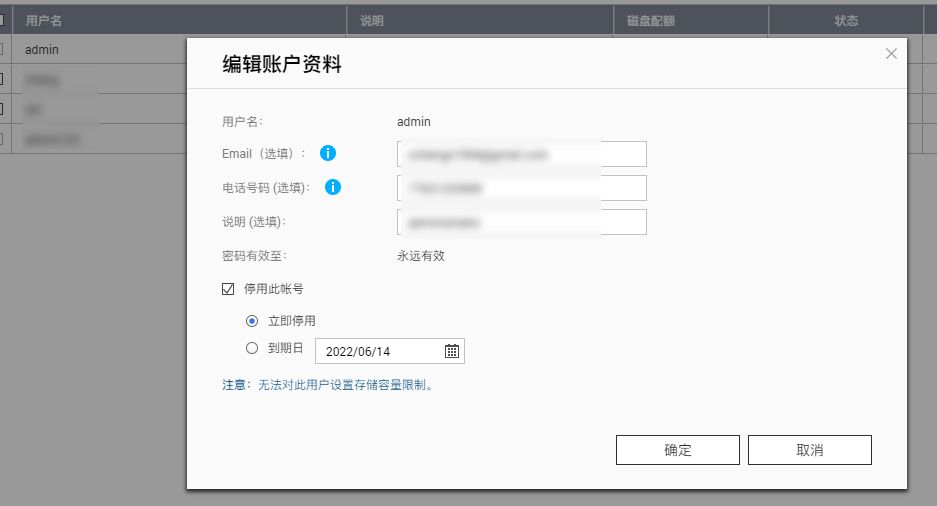The width and height of the screenshot is (937, 506).
Task: Click the 电话号码 input field
Action: click(x=521, y=188)
